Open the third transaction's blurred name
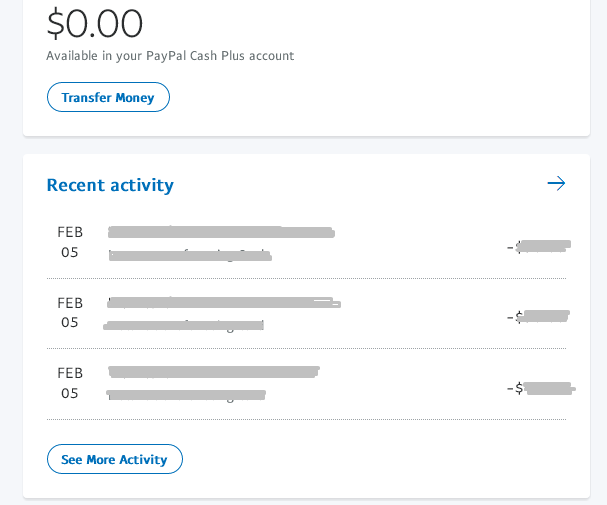This screenshot has height=505, width=607. [213, 372]
